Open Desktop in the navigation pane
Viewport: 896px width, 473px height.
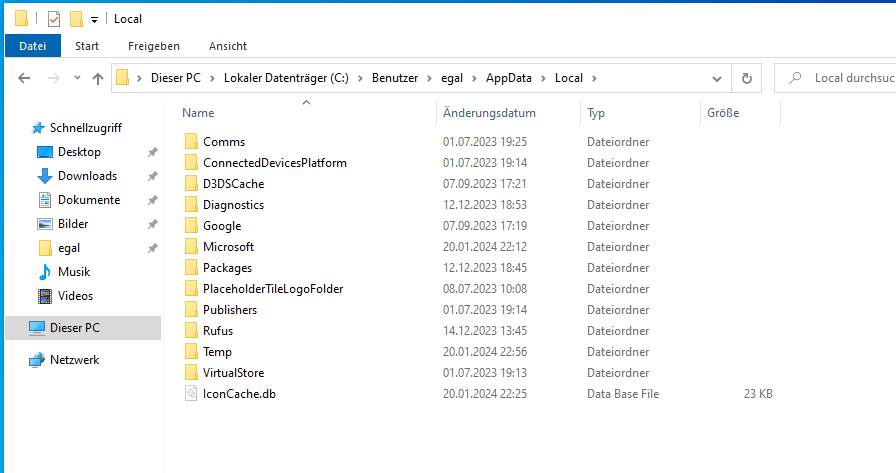(79, 152)
